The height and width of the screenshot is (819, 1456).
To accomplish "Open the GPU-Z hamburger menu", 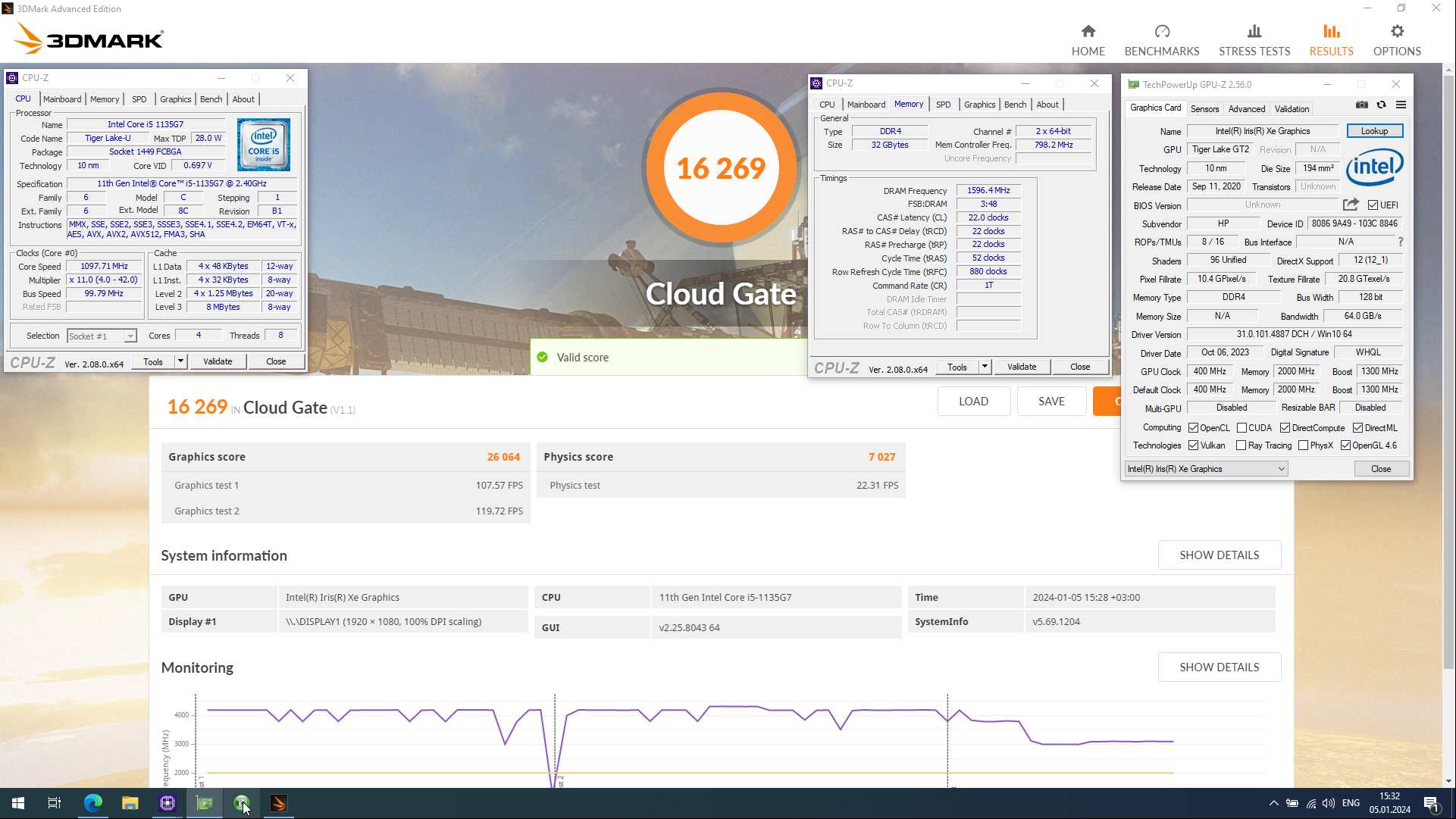I will (x=1401, y=105).
